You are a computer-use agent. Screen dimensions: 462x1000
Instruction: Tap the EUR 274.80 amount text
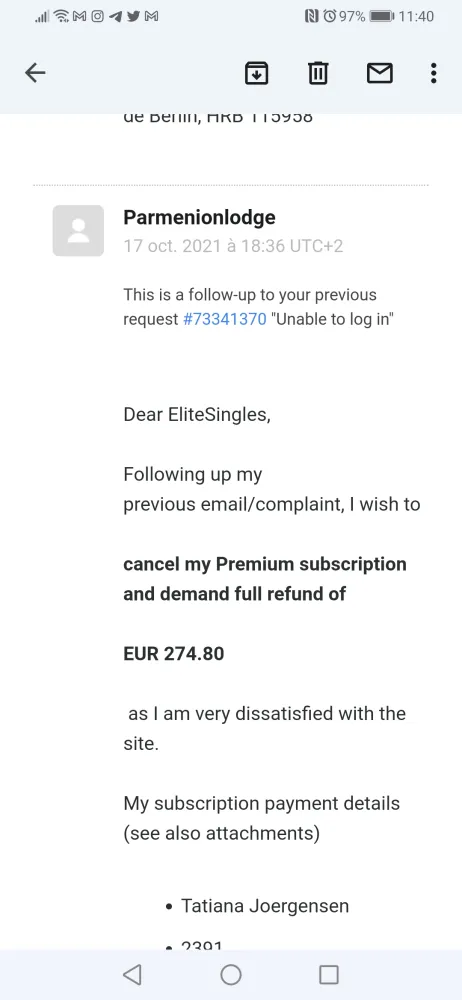coord(174,654)
